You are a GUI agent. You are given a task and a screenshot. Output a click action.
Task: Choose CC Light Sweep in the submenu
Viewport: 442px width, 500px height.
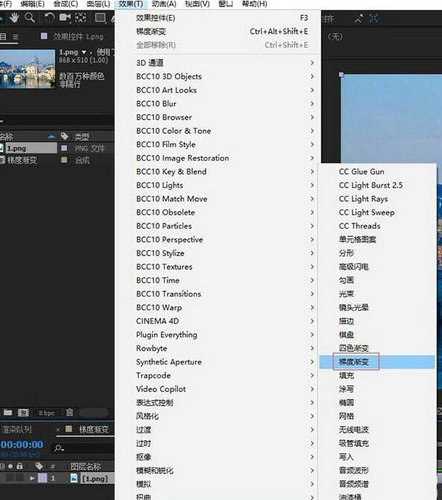(x=378, y=212)
